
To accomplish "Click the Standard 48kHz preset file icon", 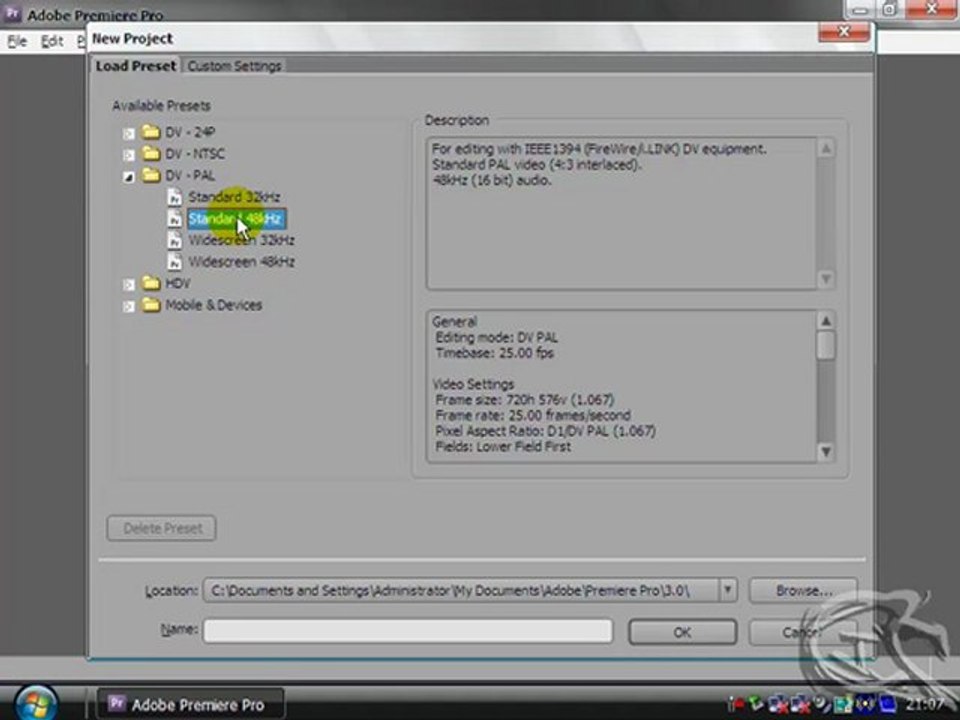I will click(174, 219).
